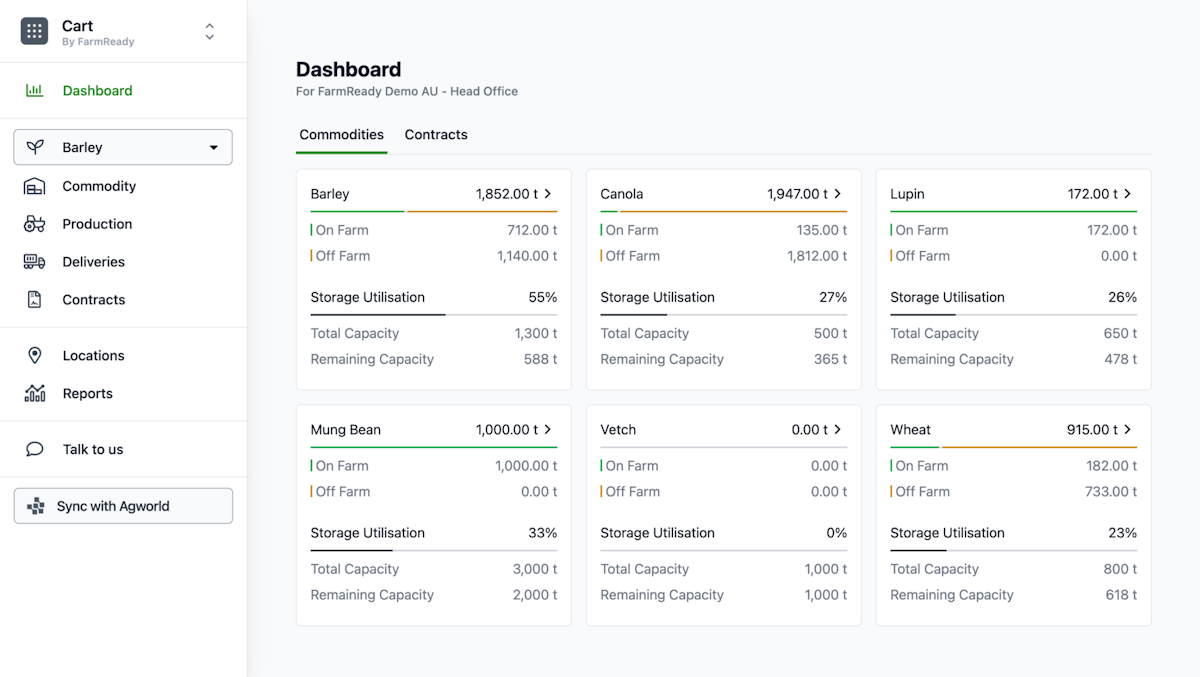Viewport: 1200px width, 677px height.
Task: Click the Contracts document icon
Action: point(34,300)
